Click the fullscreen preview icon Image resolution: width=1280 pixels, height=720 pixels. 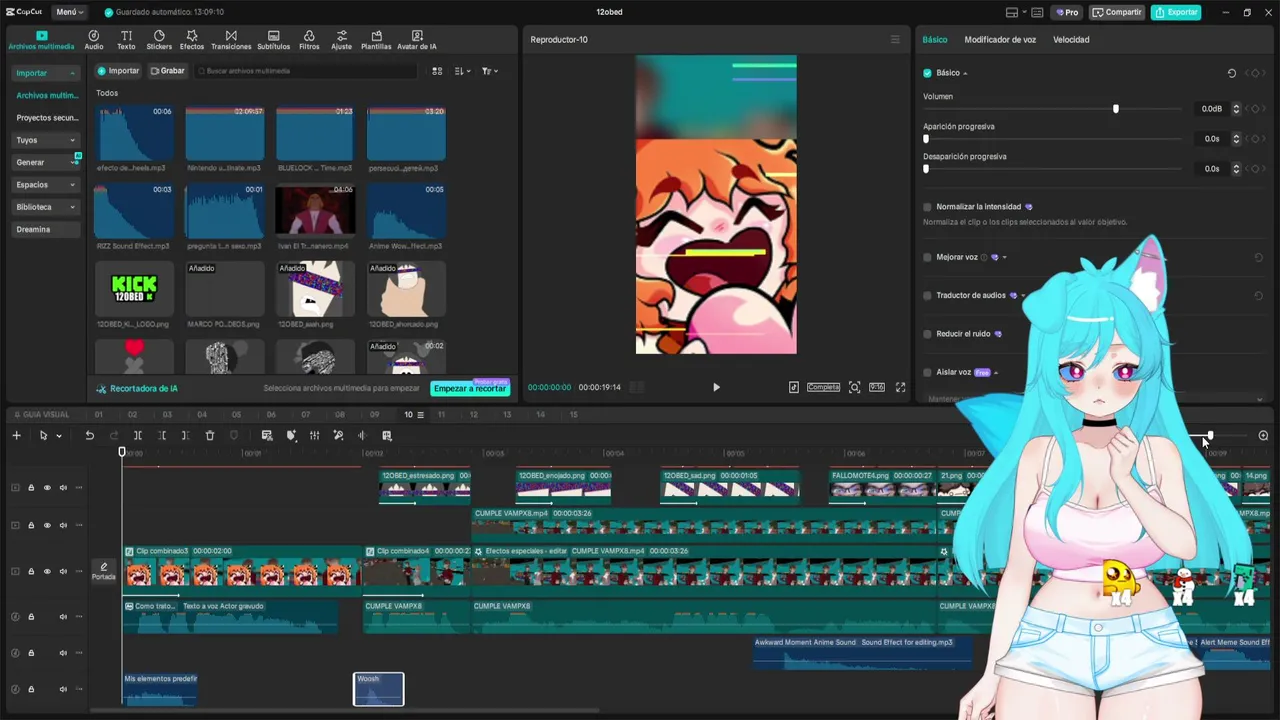coord(900,387)
